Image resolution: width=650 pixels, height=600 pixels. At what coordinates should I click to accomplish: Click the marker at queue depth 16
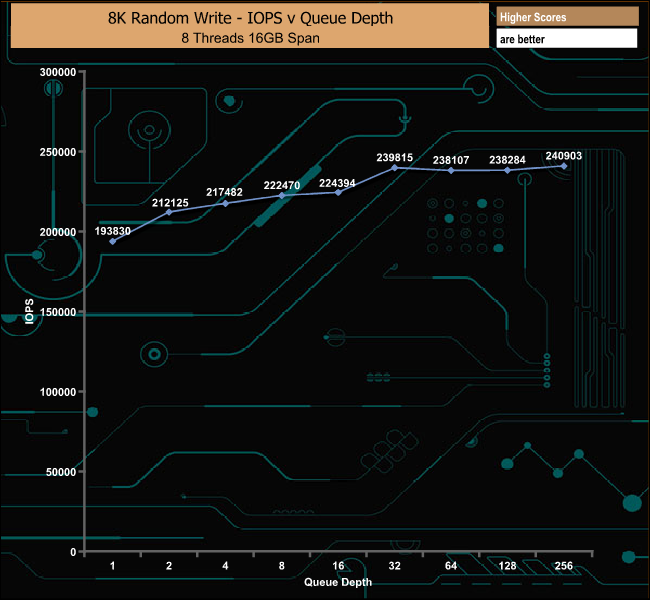point(338,192)
